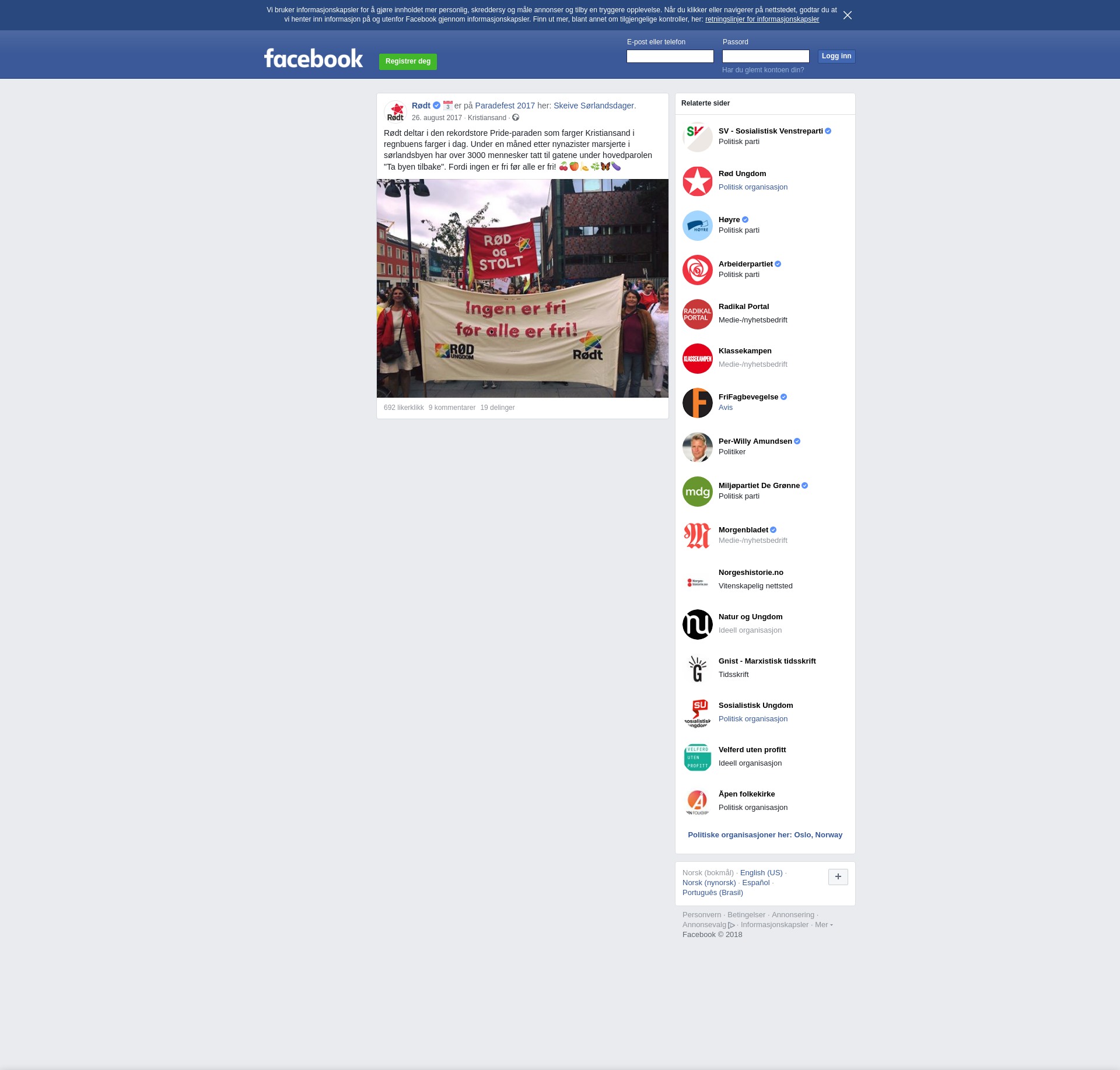
Task: Open FriFagbevegelse logo
Action: pyautogui.click(x=698, y=403)
